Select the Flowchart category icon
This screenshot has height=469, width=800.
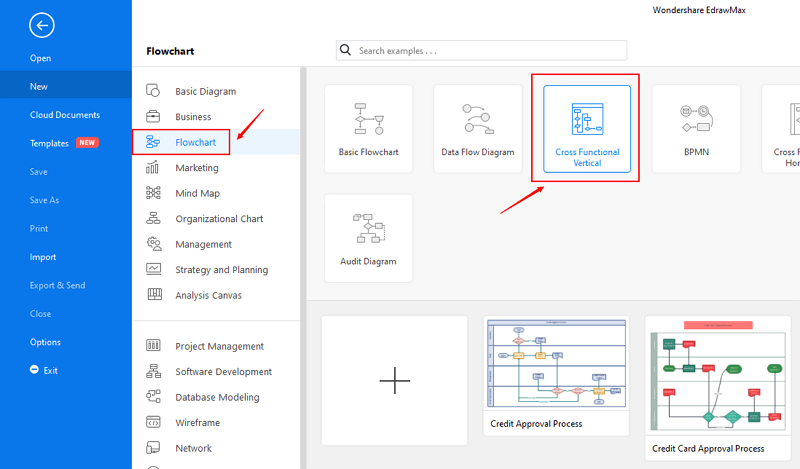(153, 142)
